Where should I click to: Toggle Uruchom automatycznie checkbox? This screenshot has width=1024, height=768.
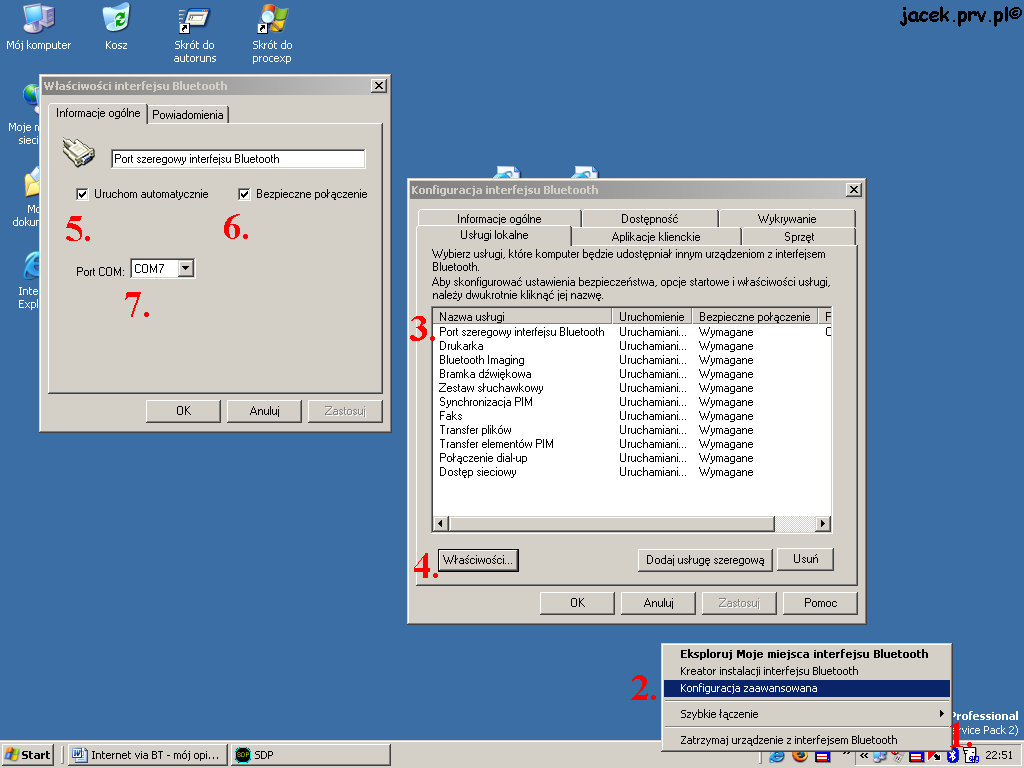point(82,194)
